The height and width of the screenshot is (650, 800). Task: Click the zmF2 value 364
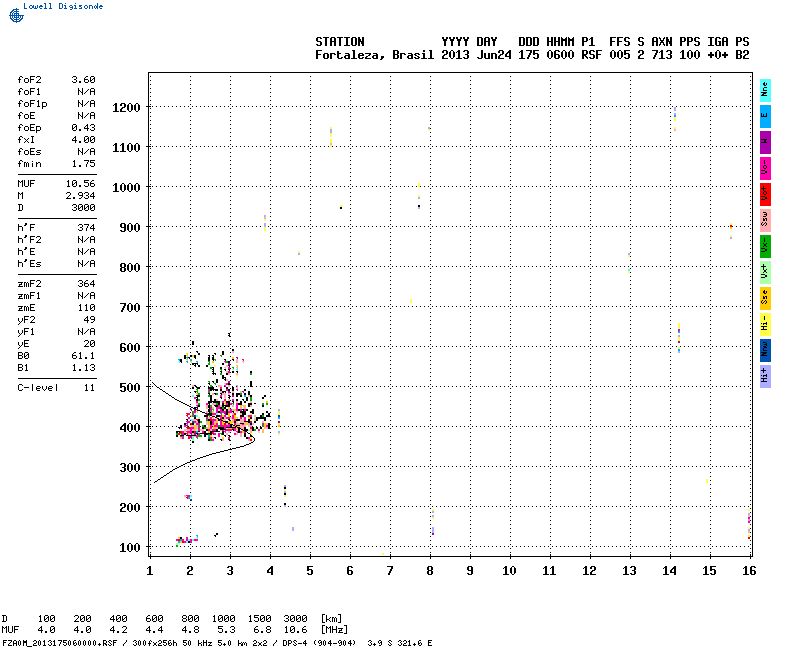point(86,284)
